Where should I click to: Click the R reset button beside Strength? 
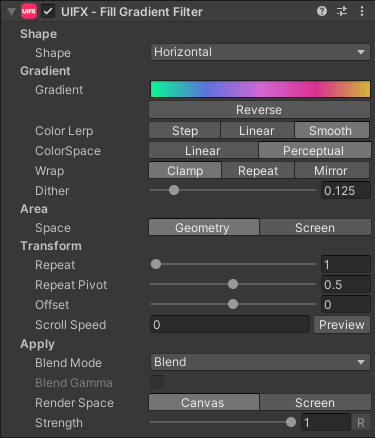coord(361,423)
